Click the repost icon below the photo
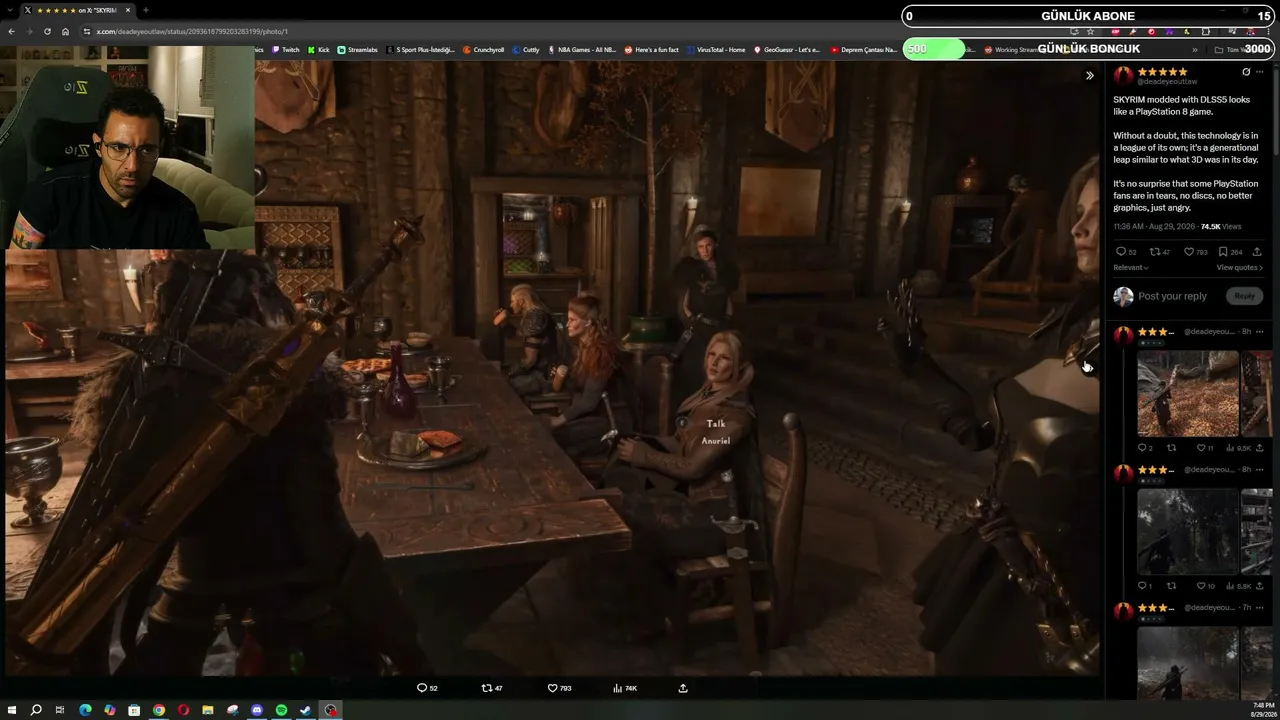 [x=487, y=688]
